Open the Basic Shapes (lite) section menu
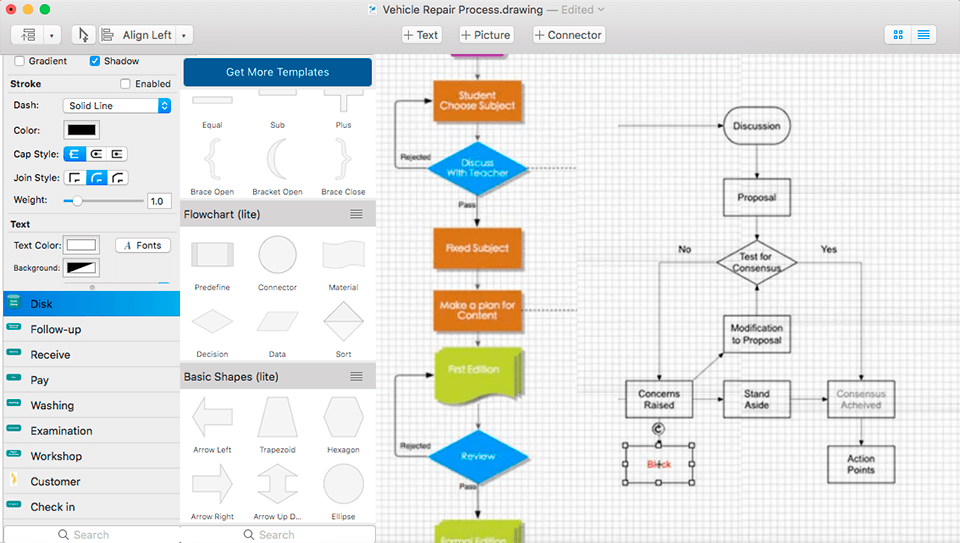The height and width of the screenshot is (543, 960). 356,377
